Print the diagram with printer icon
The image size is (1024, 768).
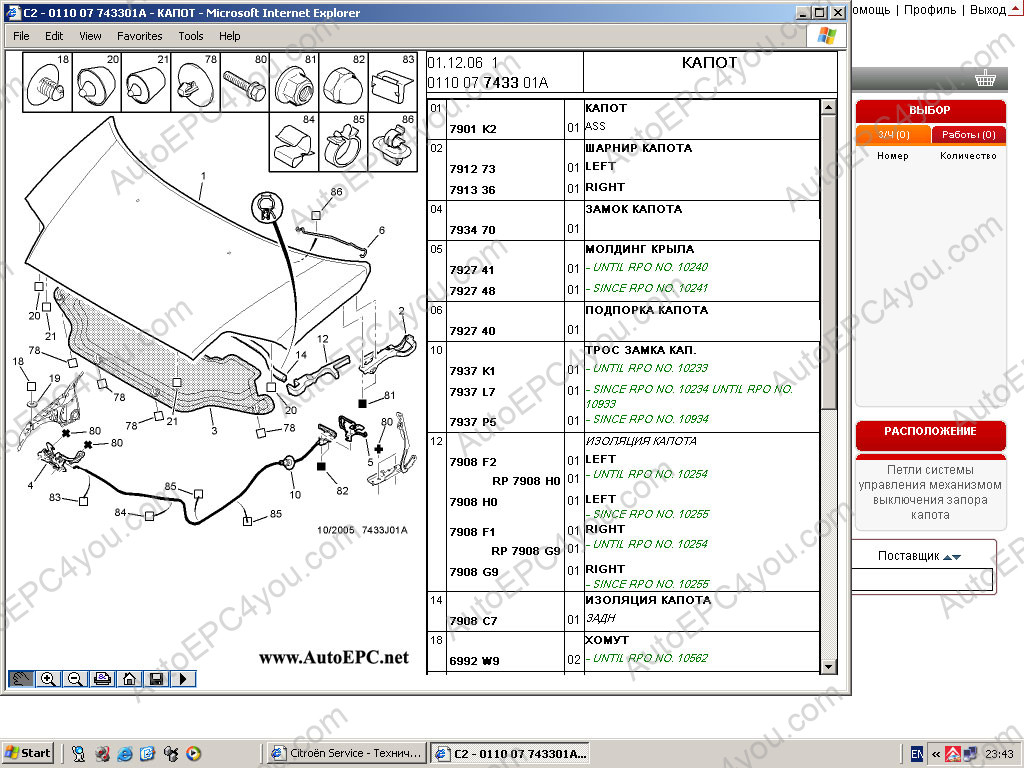(x=102, y=679)
